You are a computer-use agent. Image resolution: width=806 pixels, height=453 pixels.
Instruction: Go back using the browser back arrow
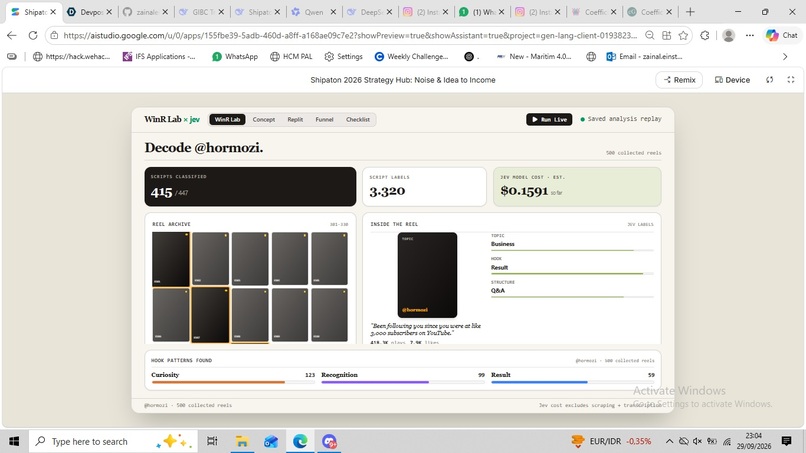12,35
